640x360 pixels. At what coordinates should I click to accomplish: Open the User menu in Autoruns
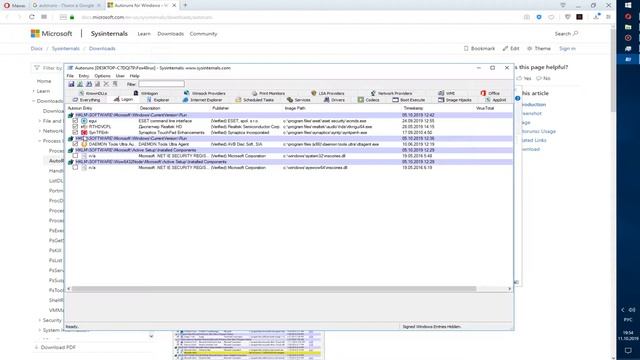[x=120, y=76]
